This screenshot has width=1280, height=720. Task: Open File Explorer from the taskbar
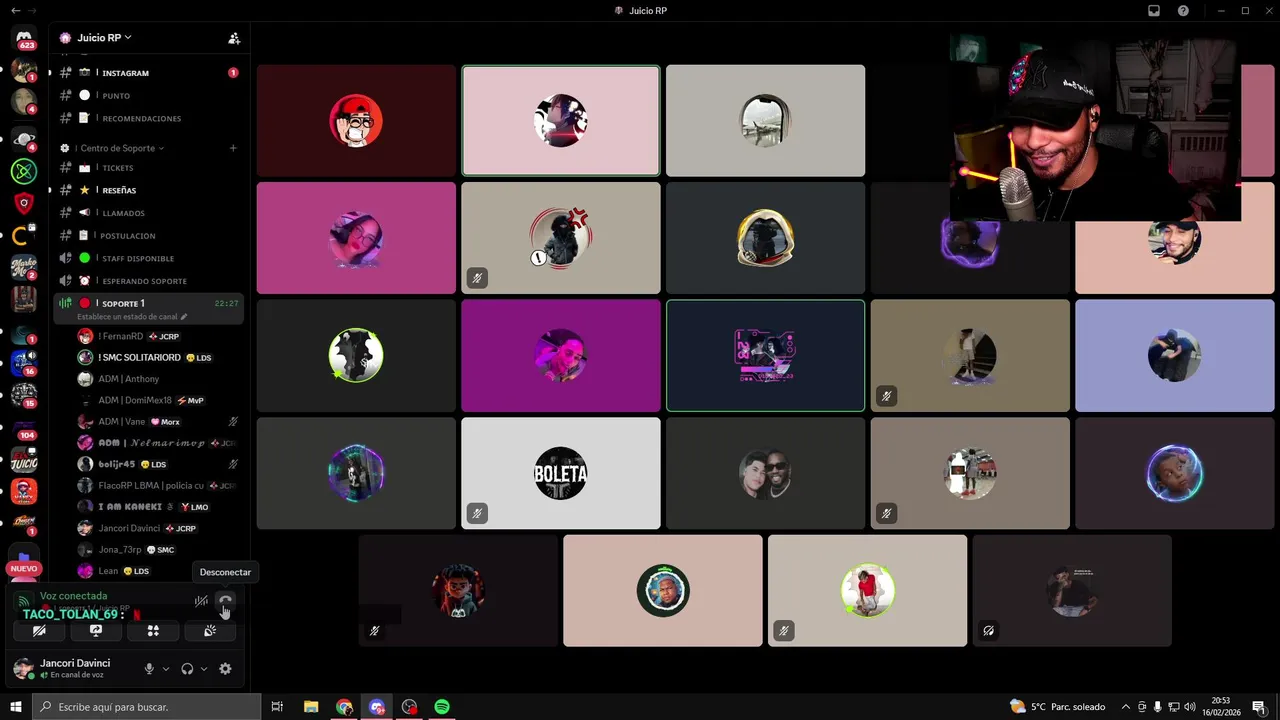click(311, 707)
